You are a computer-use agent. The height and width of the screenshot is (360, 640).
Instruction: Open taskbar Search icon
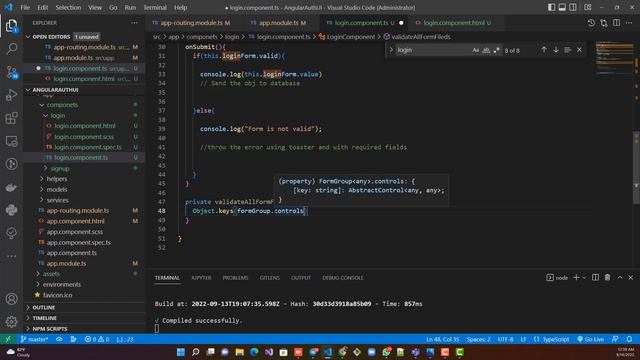[x=196, y=352]
